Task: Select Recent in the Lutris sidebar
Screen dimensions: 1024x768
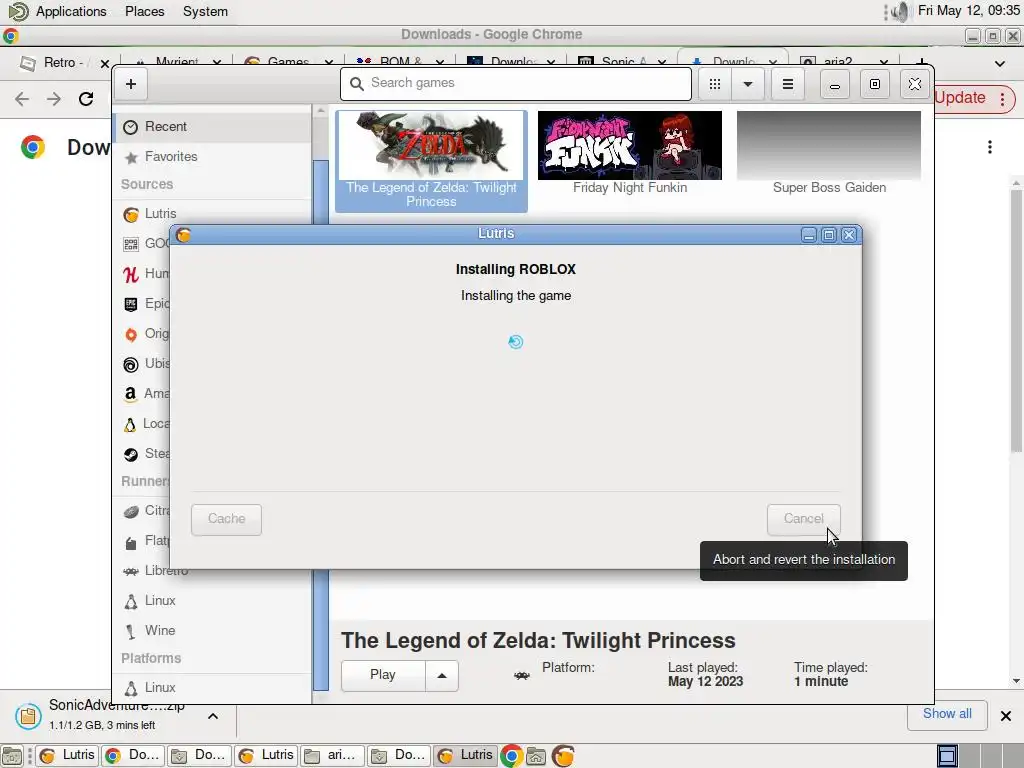Action: coord(212,127)
